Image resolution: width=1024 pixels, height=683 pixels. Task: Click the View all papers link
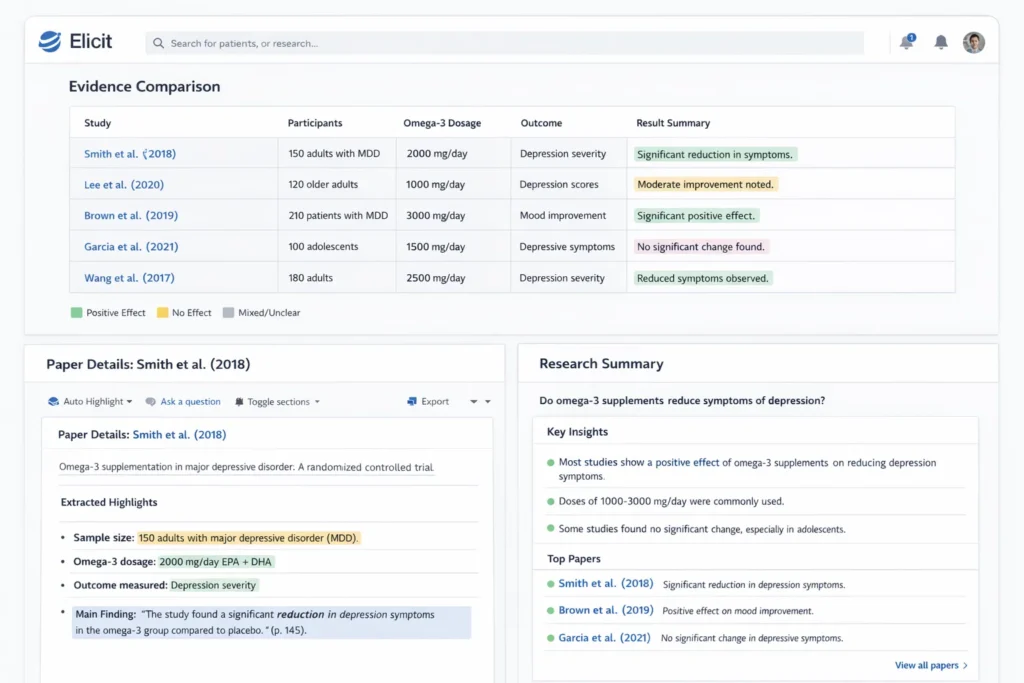pyautogui.click(x=929, y=665)
